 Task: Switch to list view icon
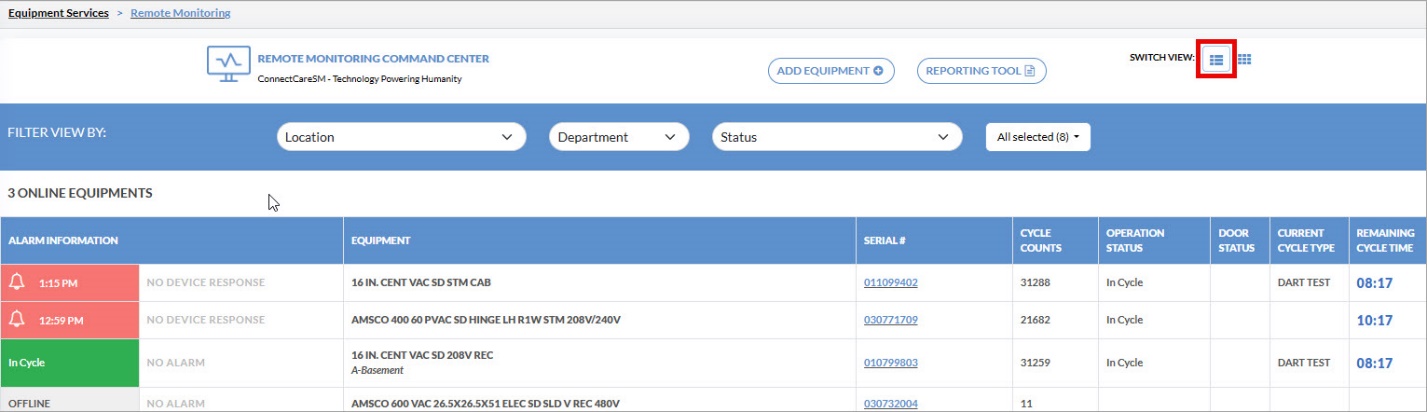click(1216, 59)
